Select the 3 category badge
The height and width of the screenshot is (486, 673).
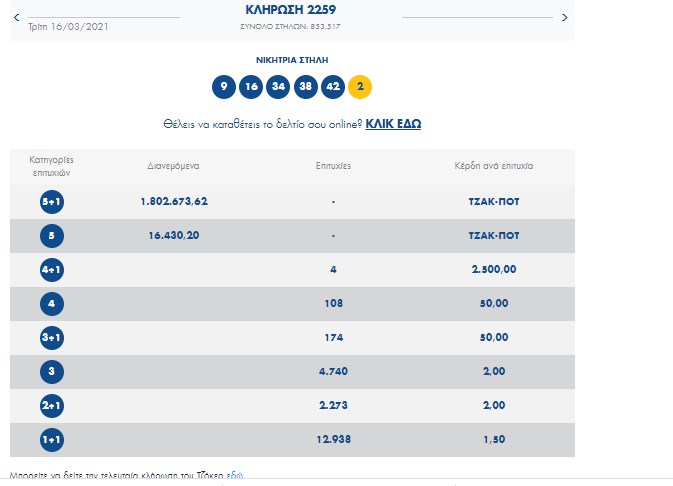52,372
